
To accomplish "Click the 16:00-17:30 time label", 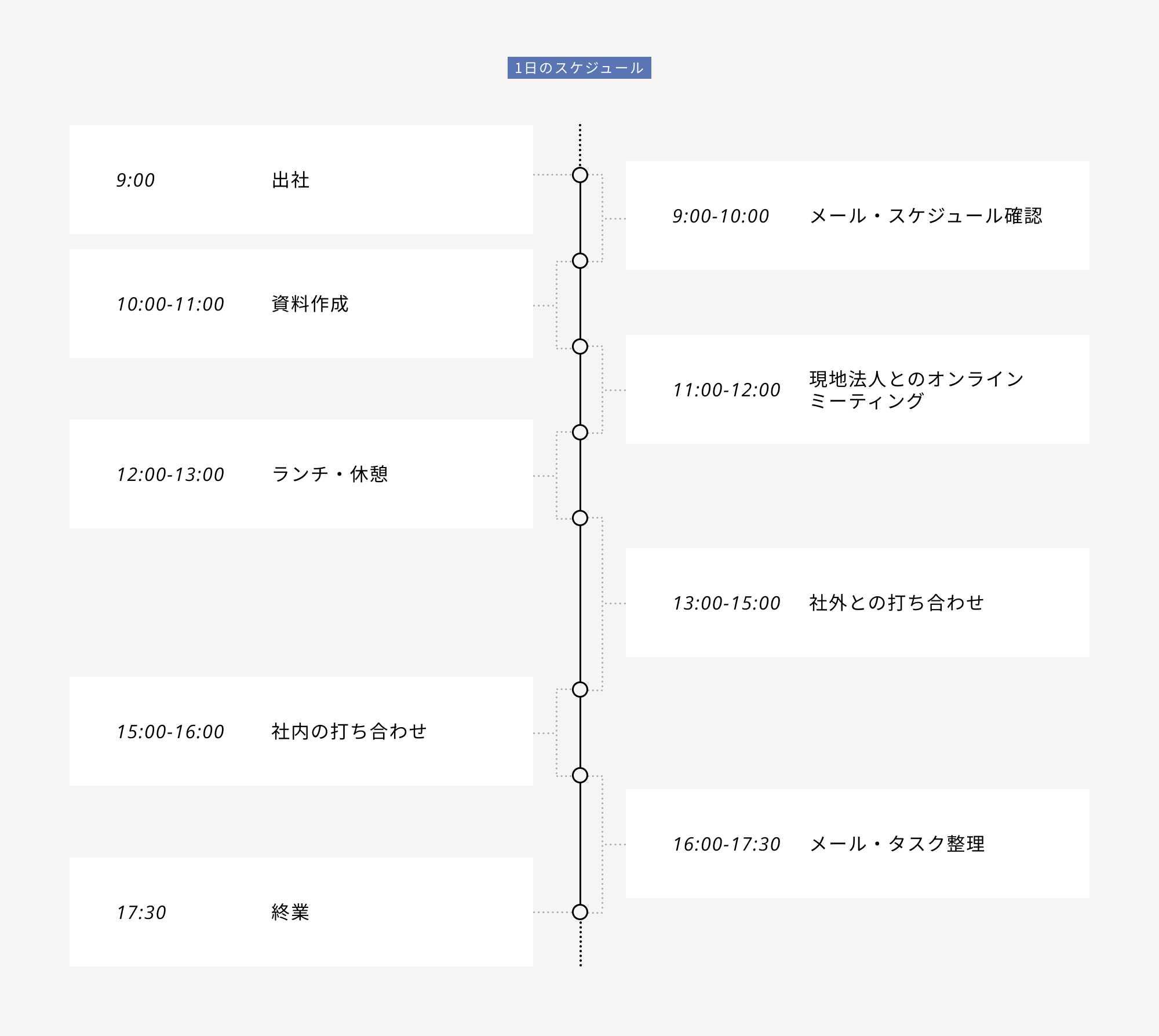I will point(726,844).
